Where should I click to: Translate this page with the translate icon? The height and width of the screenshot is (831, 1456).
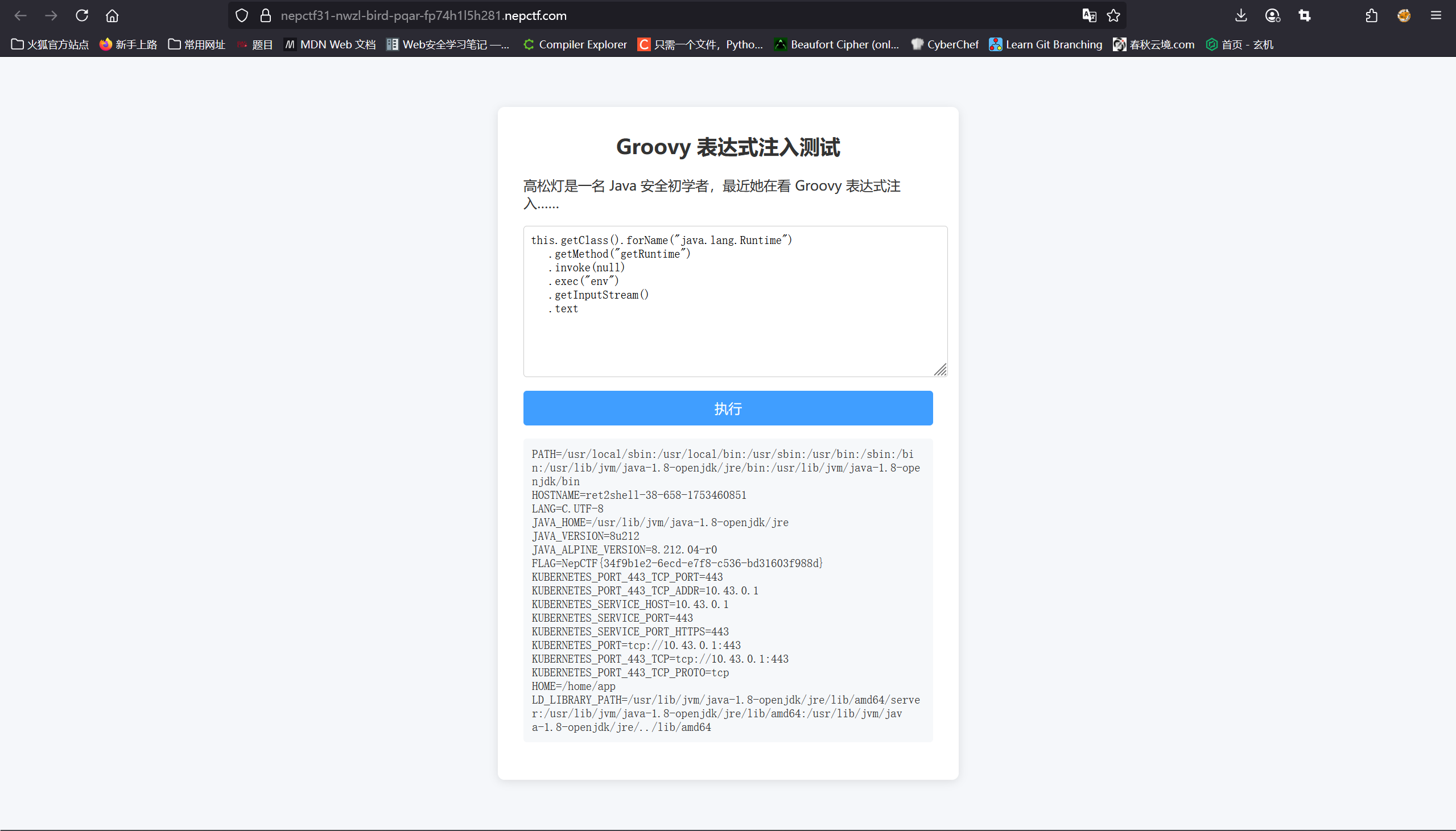pos(1089,15)
